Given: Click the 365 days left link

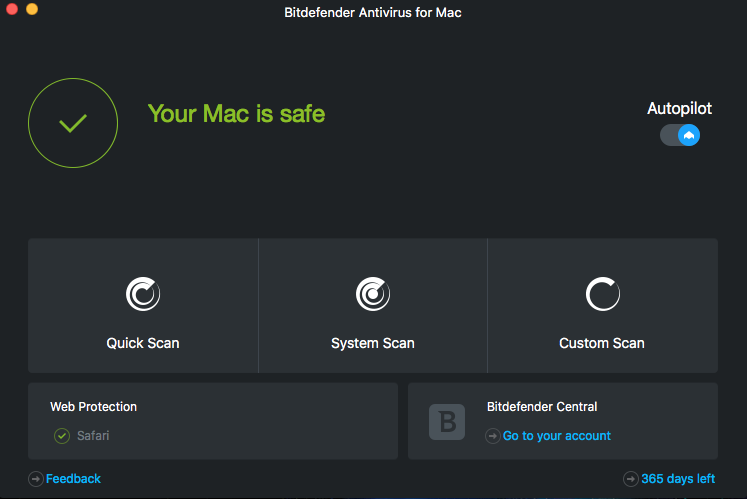Looking at the screenshot, I should pos(678,479).
